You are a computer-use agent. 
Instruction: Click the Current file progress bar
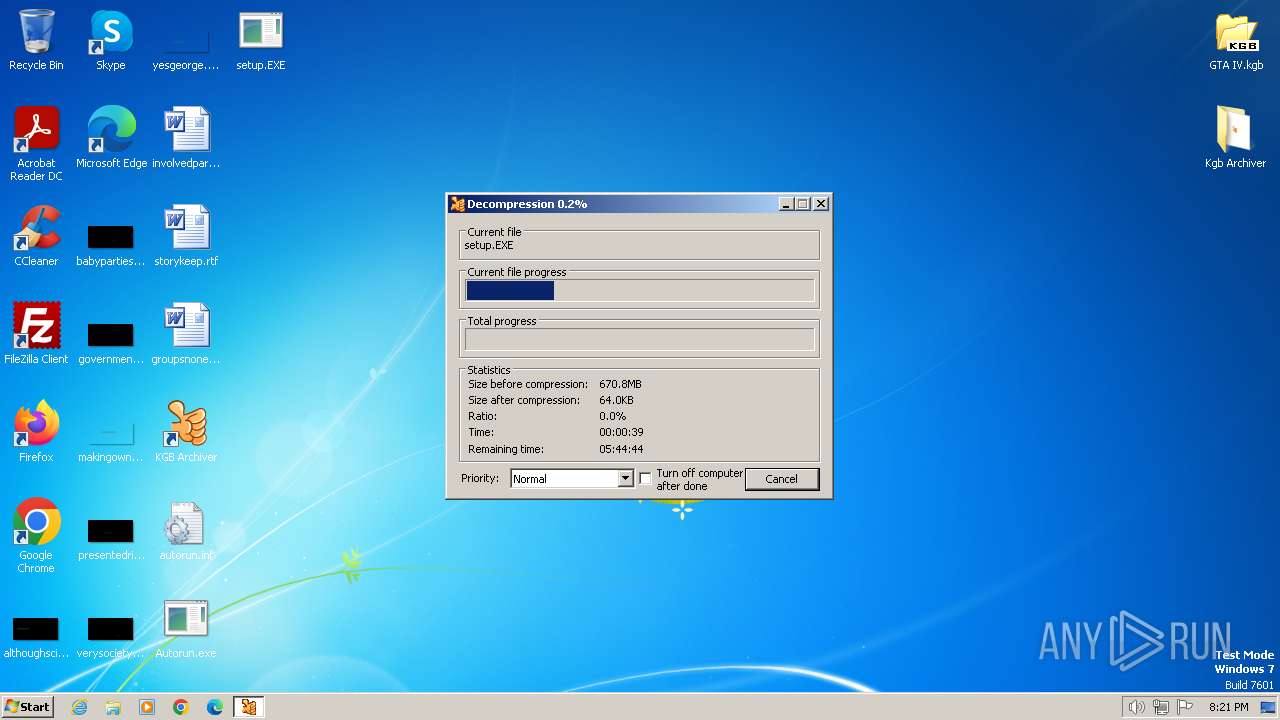pyautogui.click(x=639, y=291)
